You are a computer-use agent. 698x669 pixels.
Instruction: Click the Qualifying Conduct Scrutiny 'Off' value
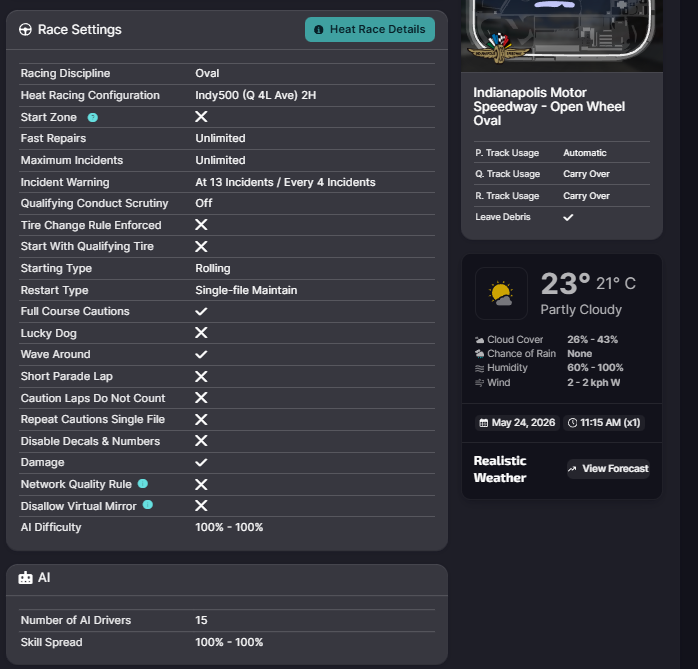click(203, 203)
